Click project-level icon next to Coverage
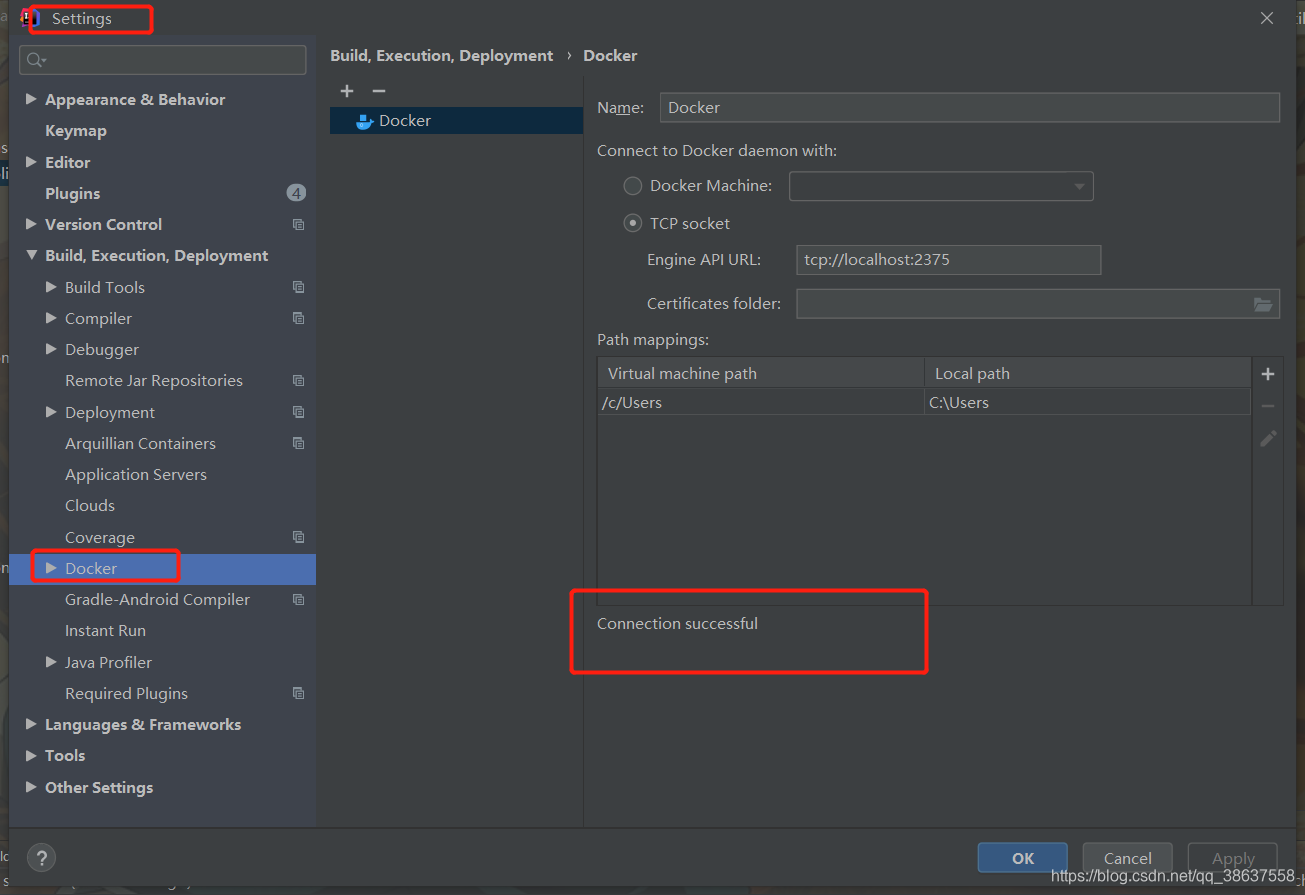The image size is (1305, 895). 298,537
